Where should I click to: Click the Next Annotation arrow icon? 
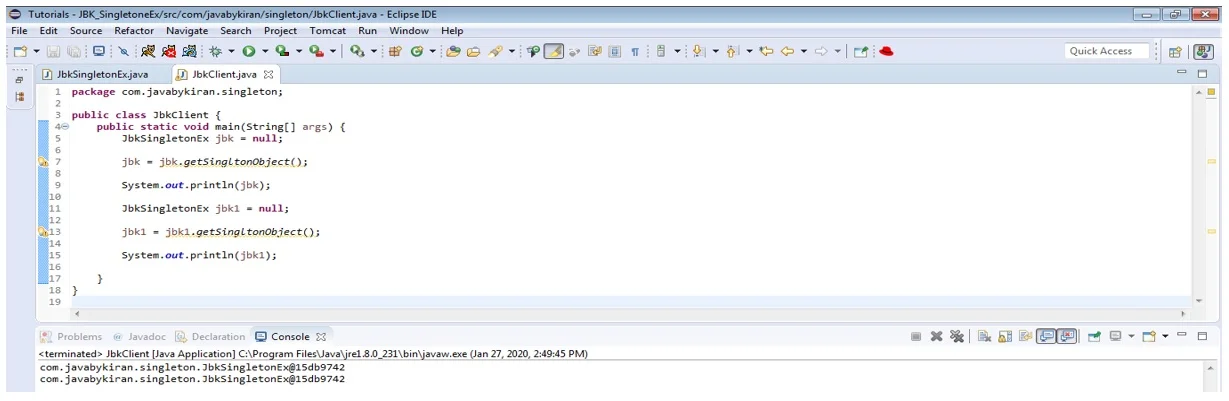698,51
